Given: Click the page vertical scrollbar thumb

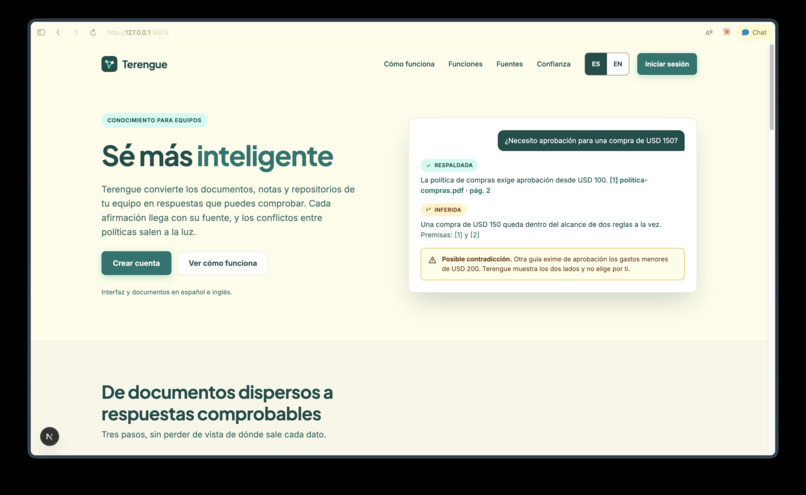Looking at the screenshot, I should pos(771,87).
